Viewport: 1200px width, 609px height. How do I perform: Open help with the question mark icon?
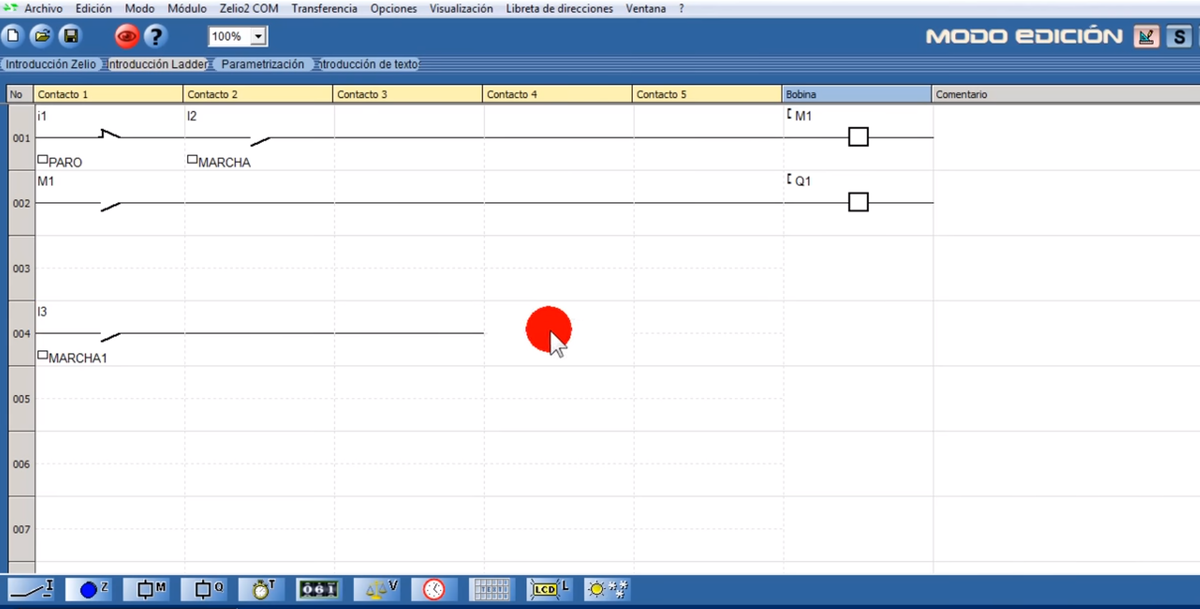click(x=155, y=37)
